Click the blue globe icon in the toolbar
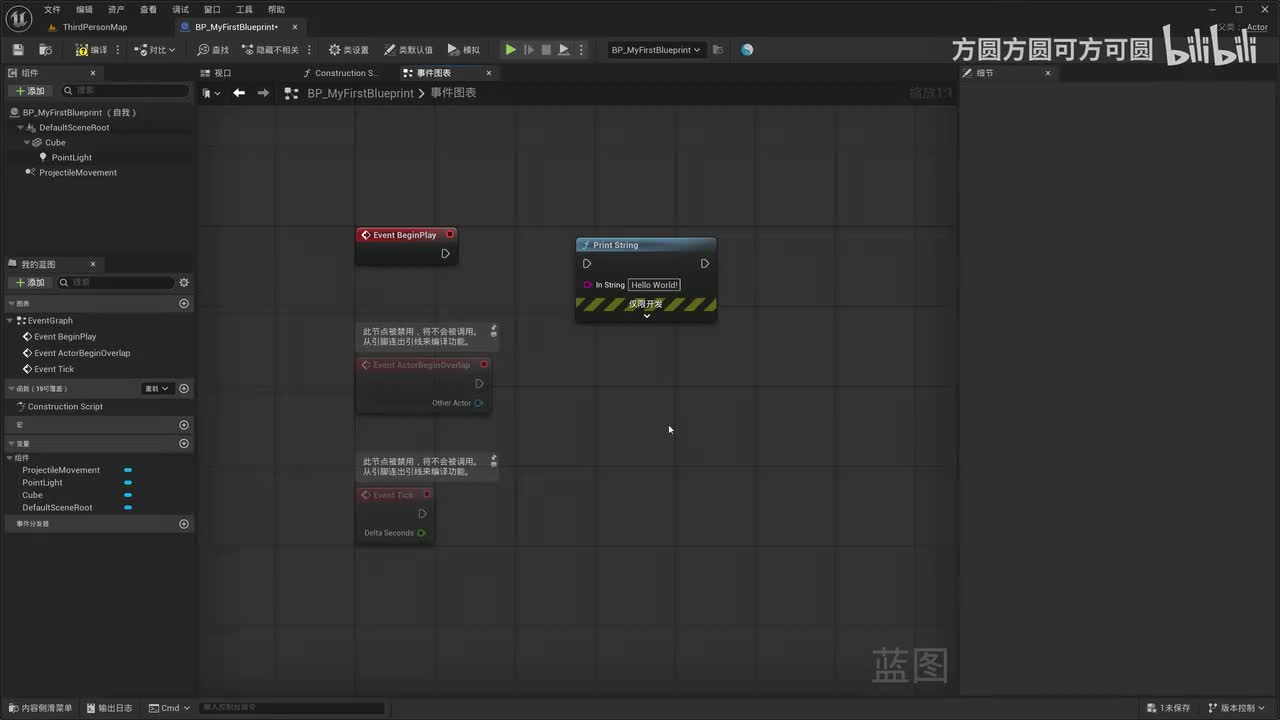The height and width of the screenshot is (720, 1280). click(x=747, y=49)
